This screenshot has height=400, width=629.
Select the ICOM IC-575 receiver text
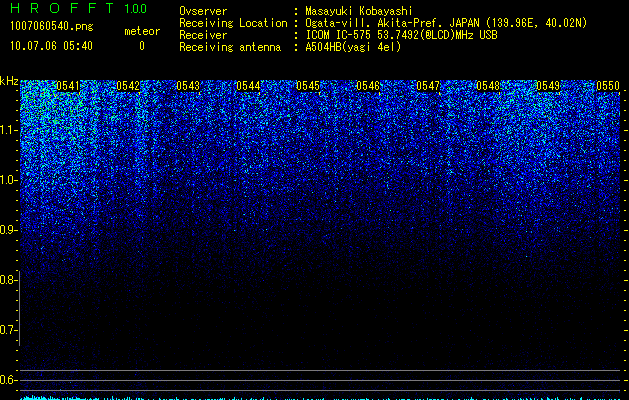(401, 35)
